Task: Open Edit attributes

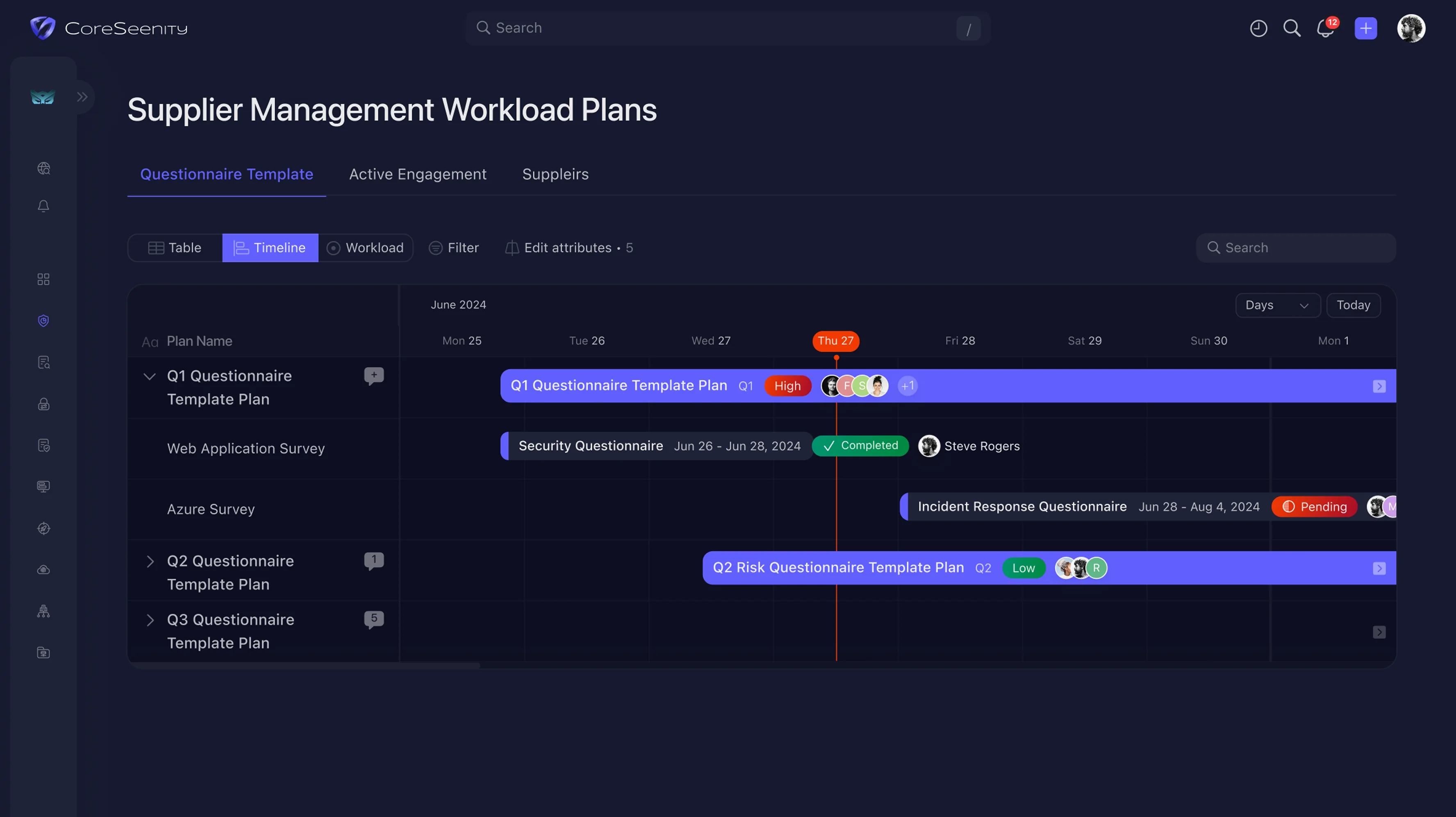Action: 569,248
